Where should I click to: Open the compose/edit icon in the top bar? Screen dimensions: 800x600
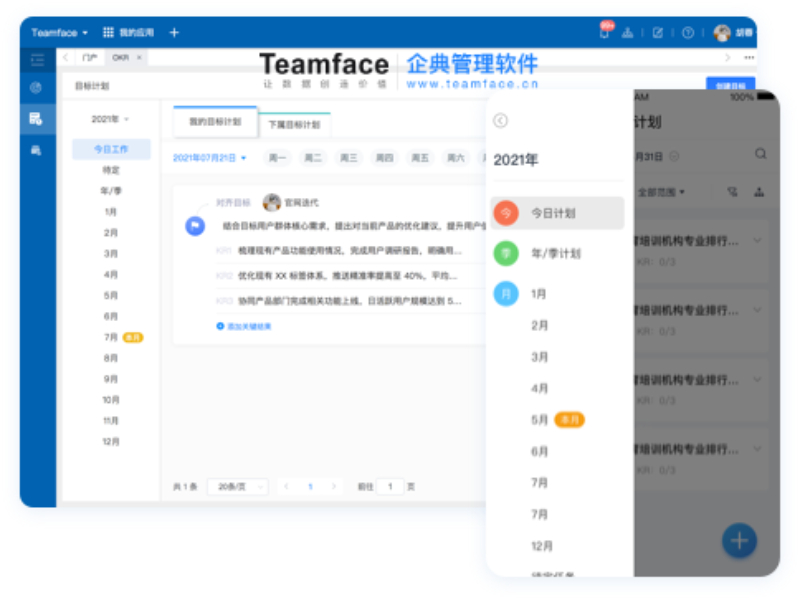[658, 33]
